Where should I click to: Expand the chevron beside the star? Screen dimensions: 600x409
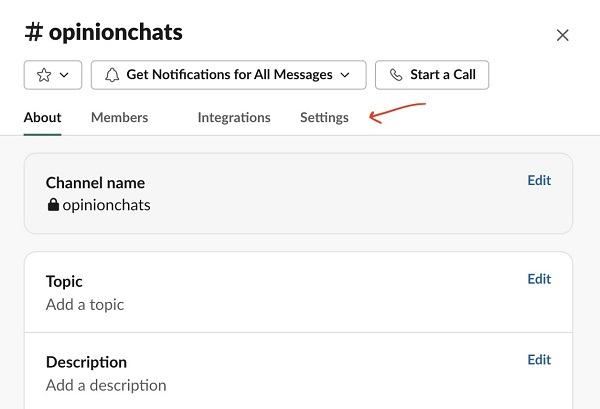click(65, 75)
